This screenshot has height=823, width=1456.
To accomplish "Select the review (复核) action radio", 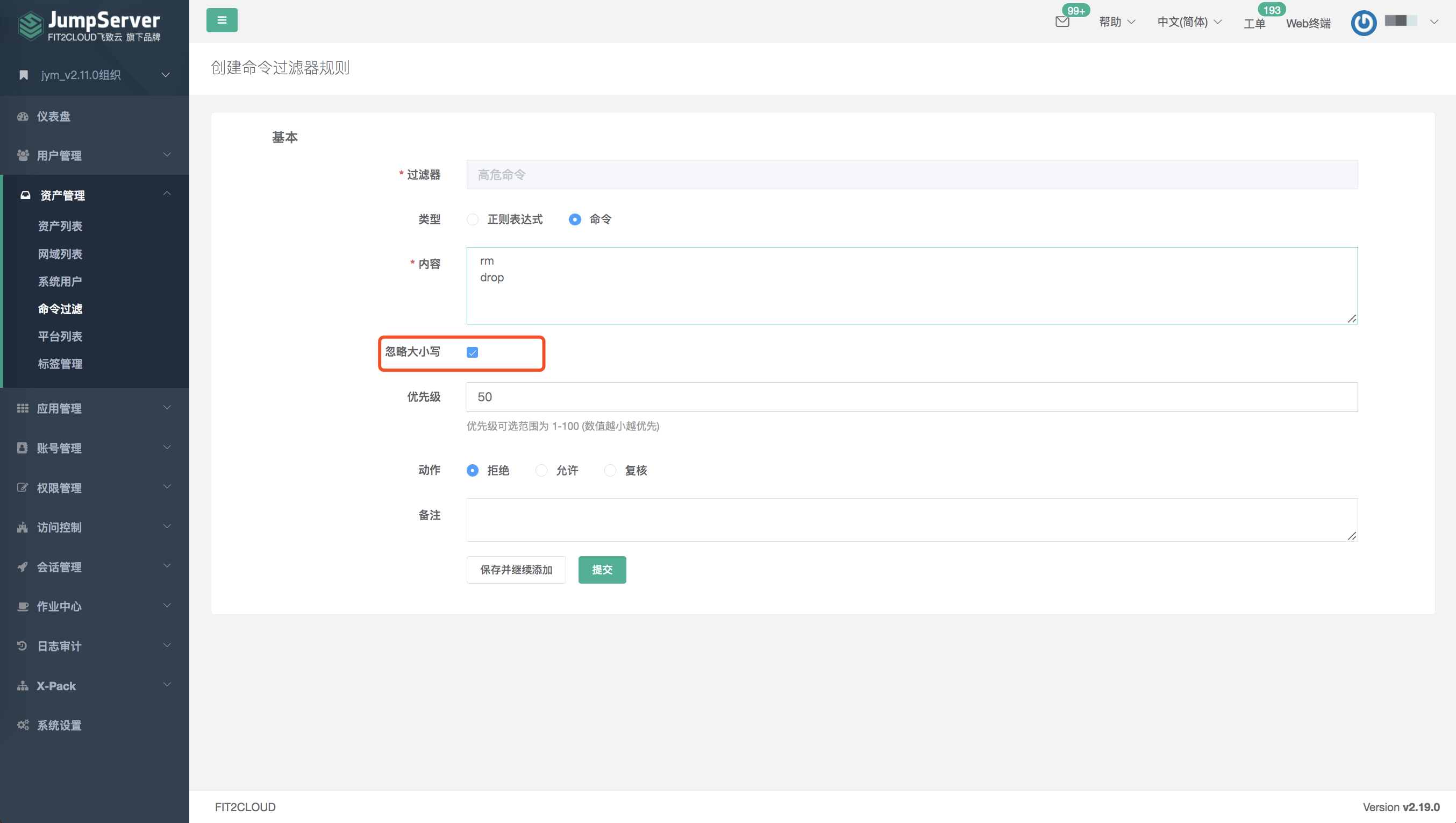I will 610,471.
